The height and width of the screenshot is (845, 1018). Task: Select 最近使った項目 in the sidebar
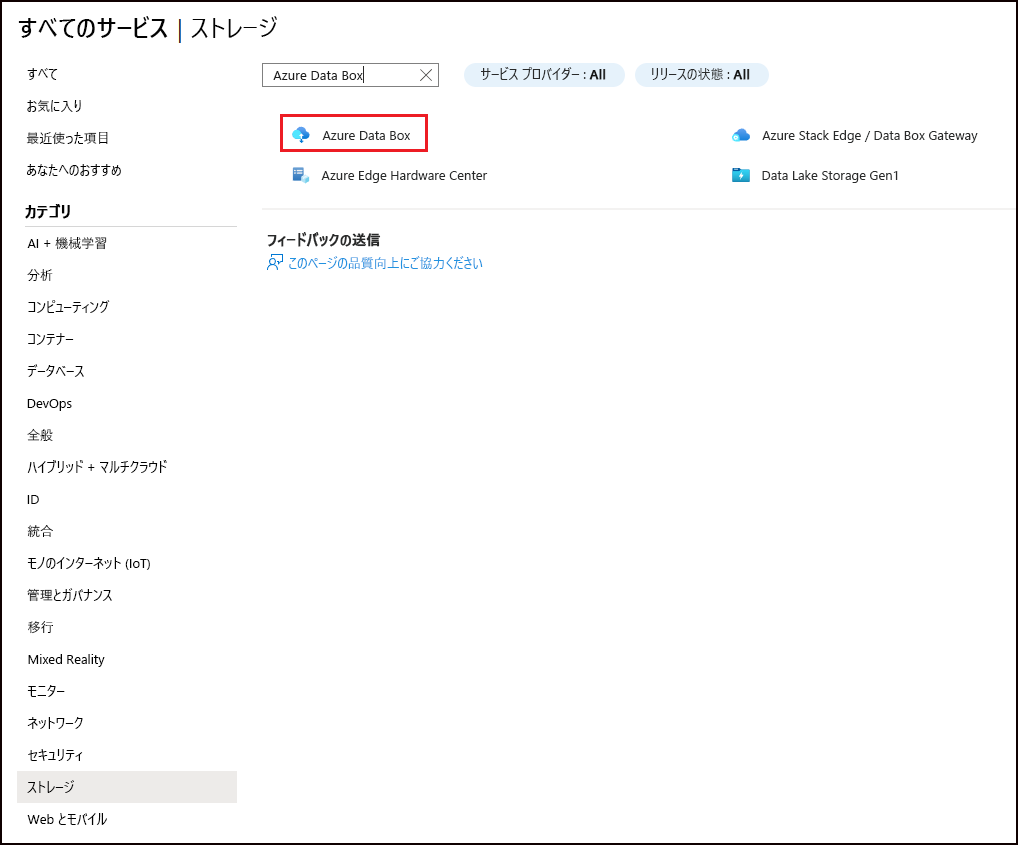click(x=68, y=138)
